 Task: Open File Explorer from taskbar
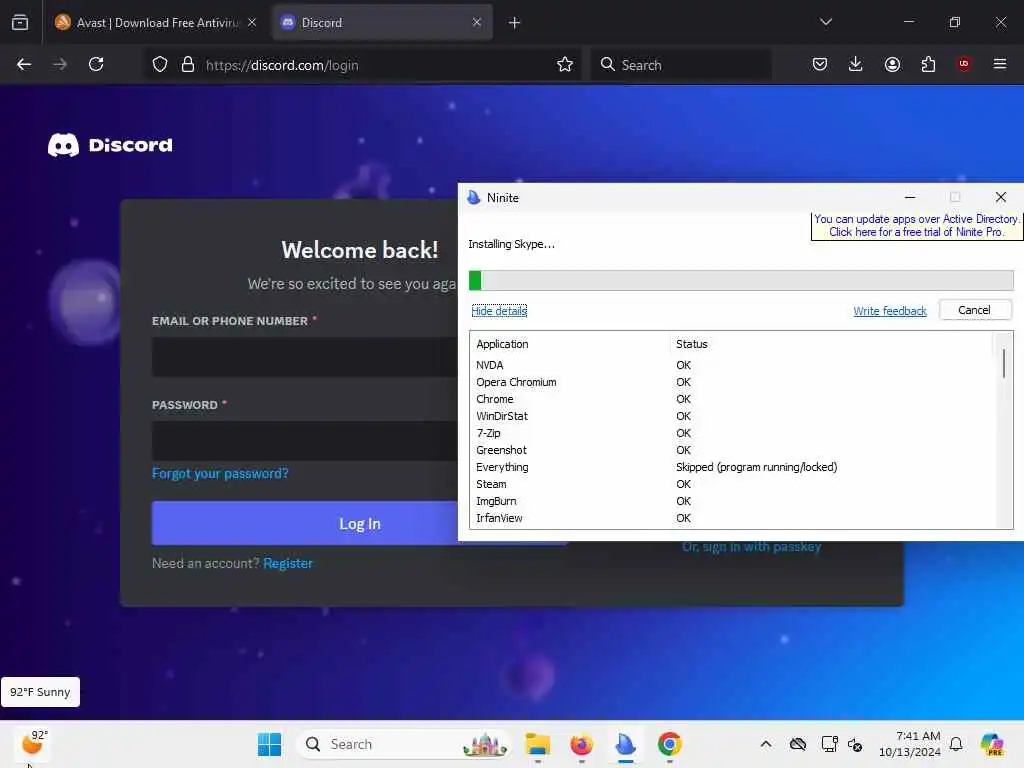[x=537, y=744]
